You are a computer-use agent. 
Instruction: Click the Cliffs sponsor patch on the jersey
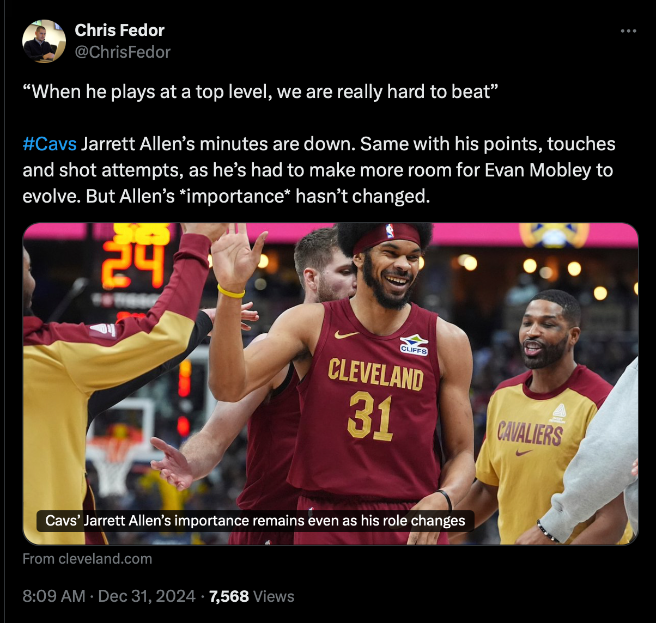pos(413,345)
